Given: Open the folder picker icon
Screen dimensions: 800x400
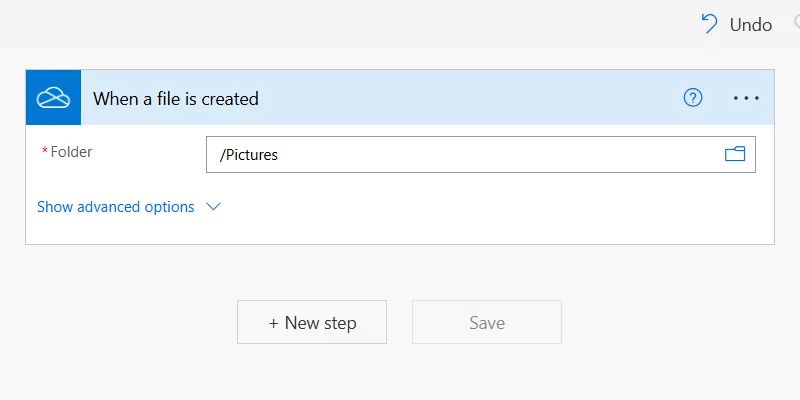Looking at the screenshot, I should point(735,154).
